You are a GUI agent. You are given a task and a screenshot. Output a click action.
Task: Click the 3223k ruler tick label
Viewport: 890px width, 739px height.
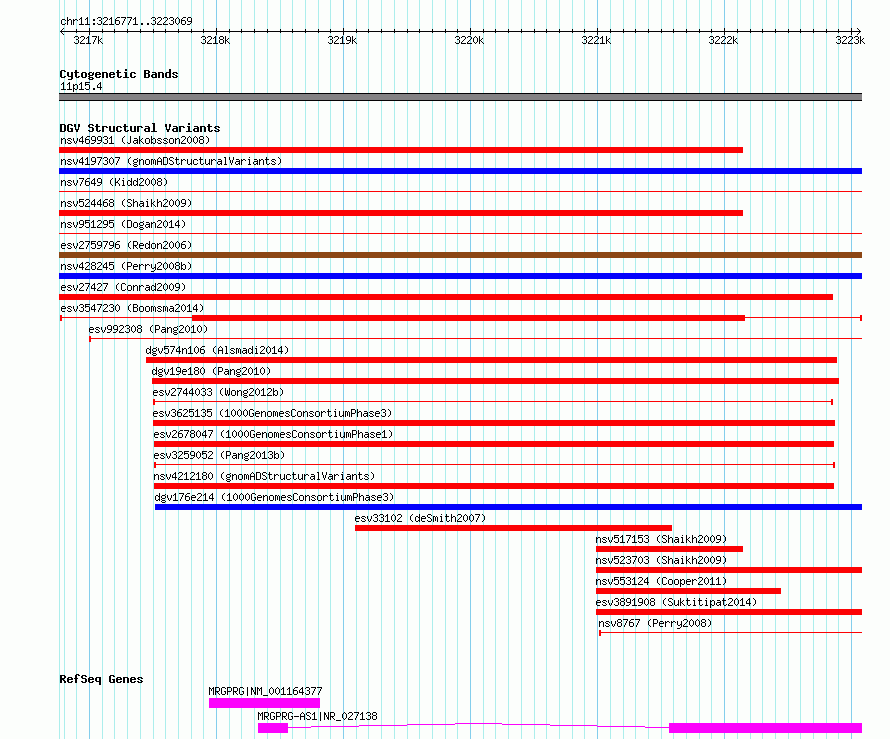850,40
